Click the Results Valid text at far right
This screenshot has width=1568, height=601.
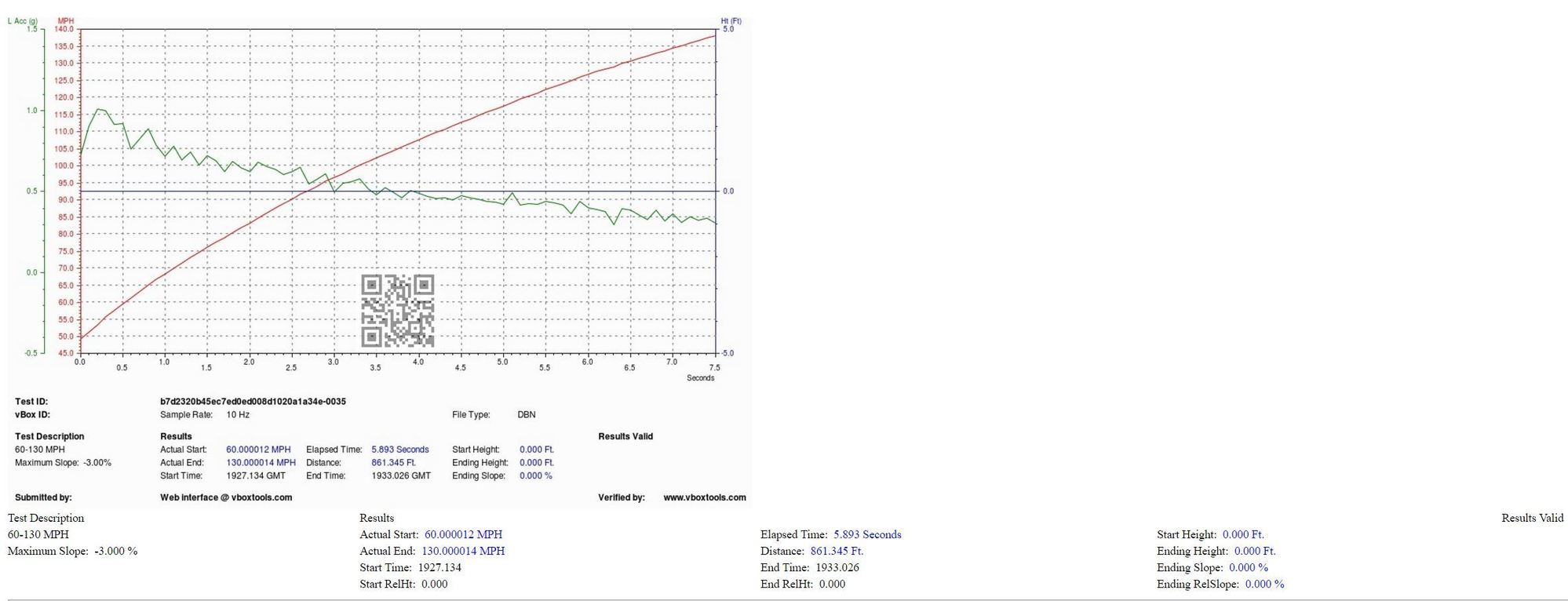(1532, 518)
